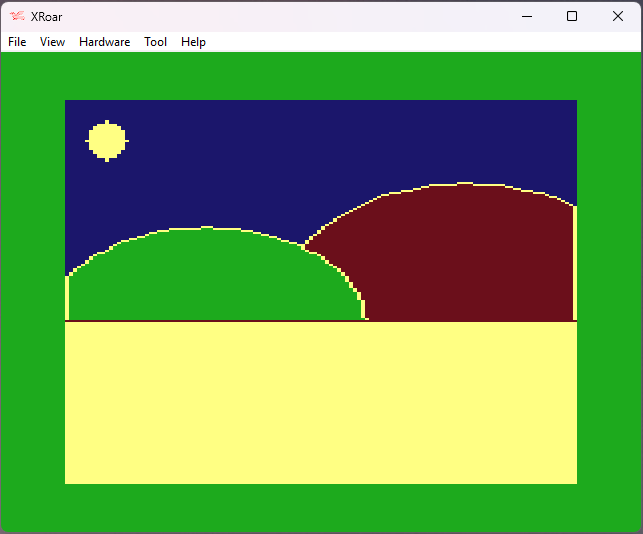Click empty menu bar space right of Help
This screenshot has width=643, height=534.
point(420,42)
